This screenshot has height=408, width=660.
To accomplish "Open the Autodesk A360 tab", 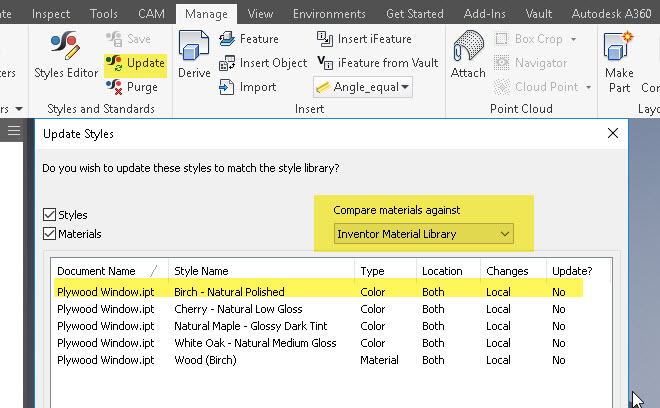I will tap(611, 14).
